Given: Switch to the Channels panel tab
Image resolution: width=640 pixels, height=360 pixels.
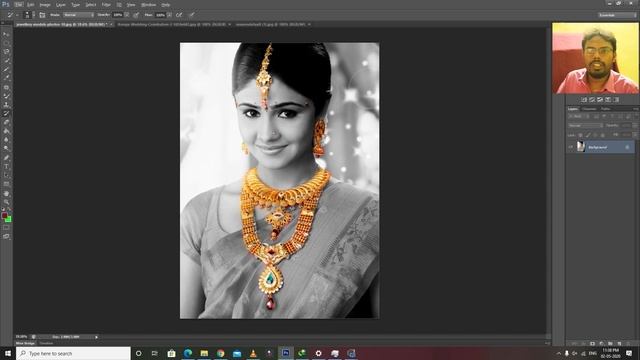Looking at the screenshot, I should [x=589, y=109].
